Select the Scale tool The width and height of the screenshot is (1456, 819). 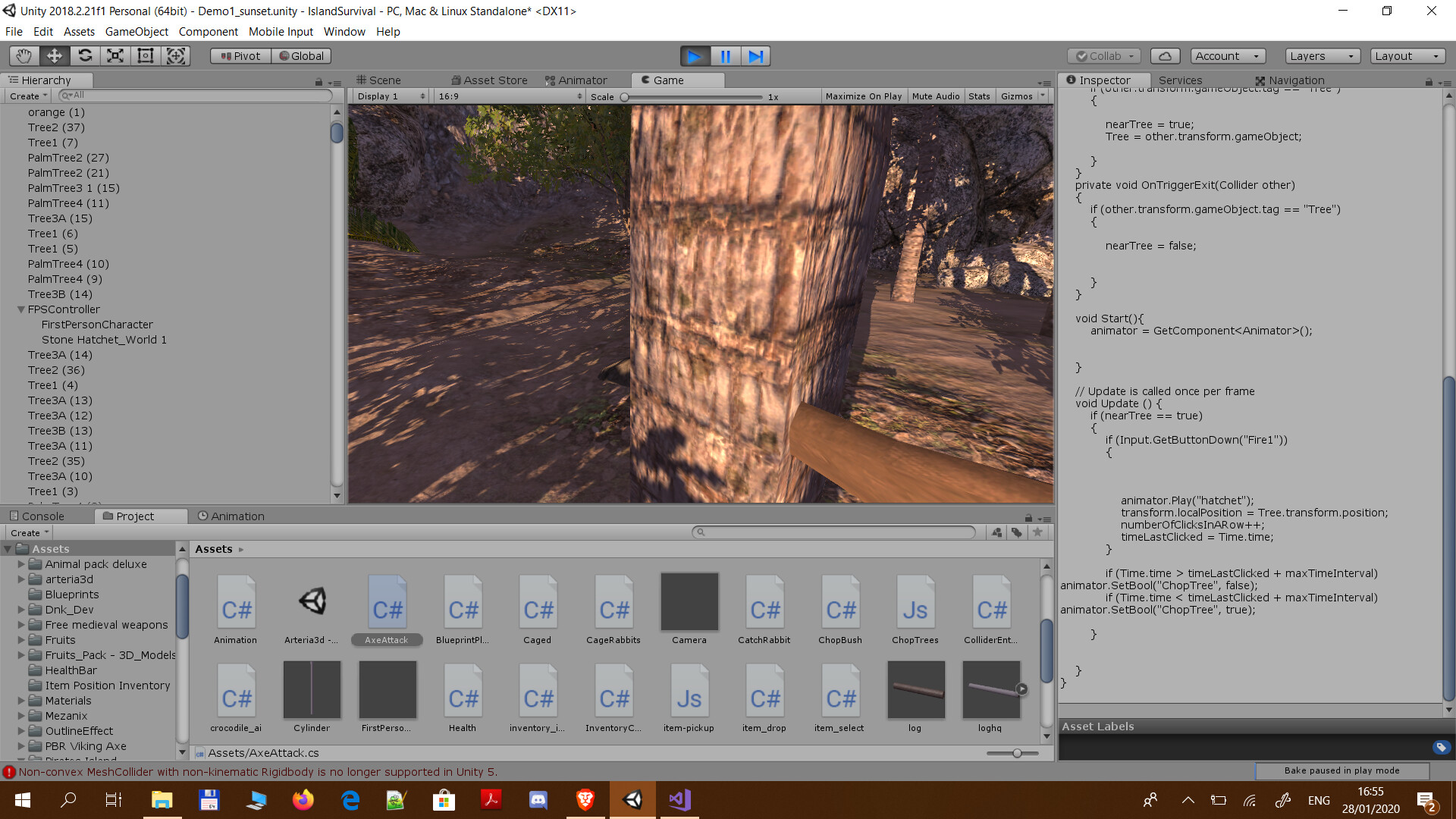[x=115, y=55]
